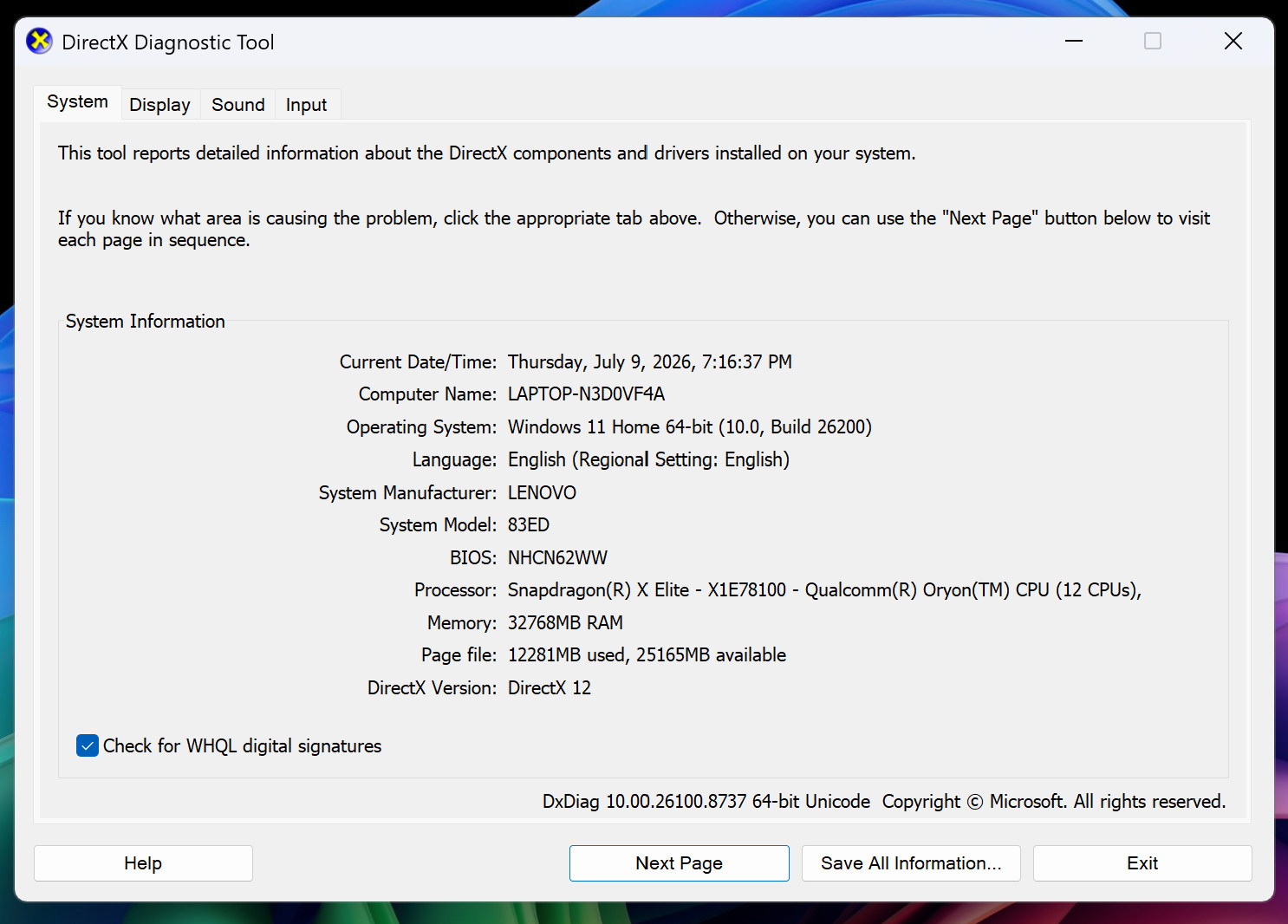
Task: Open the Sound tab
Action: (238, 105)
